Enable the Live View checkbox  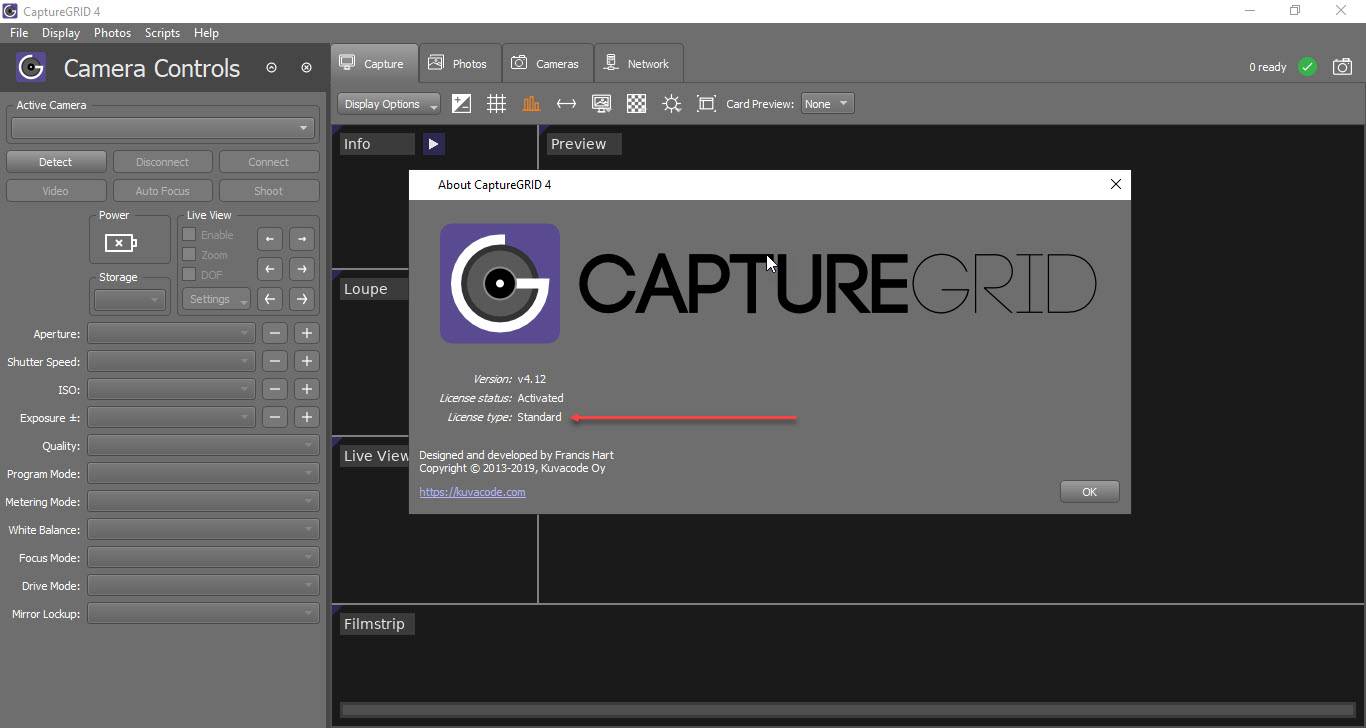(189, 234)
